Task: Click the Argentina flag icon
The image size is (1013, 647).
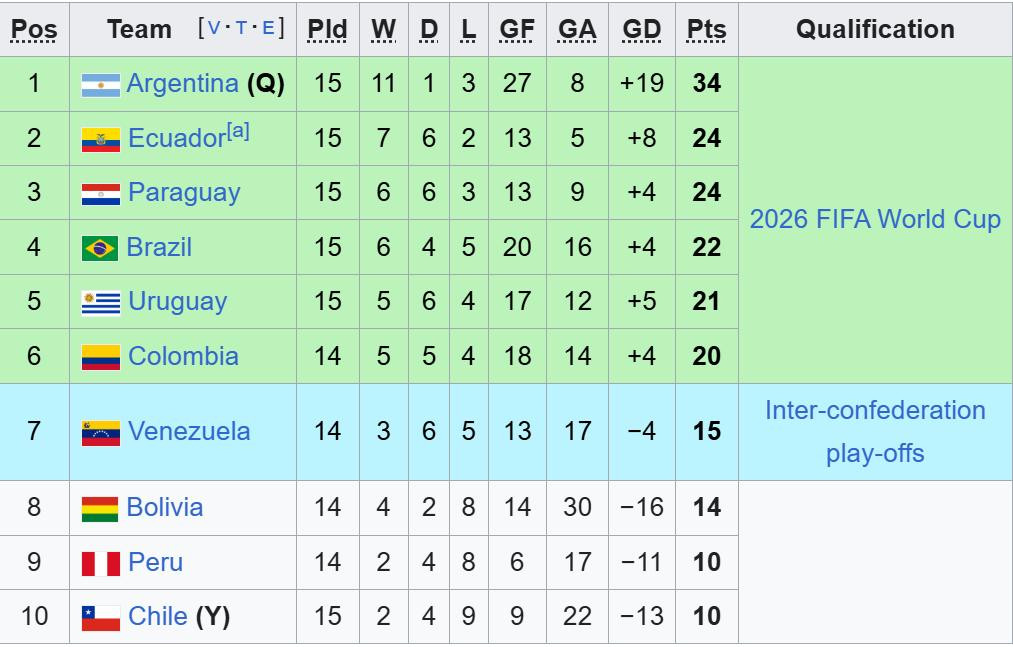Action: (x=101, y=85)
